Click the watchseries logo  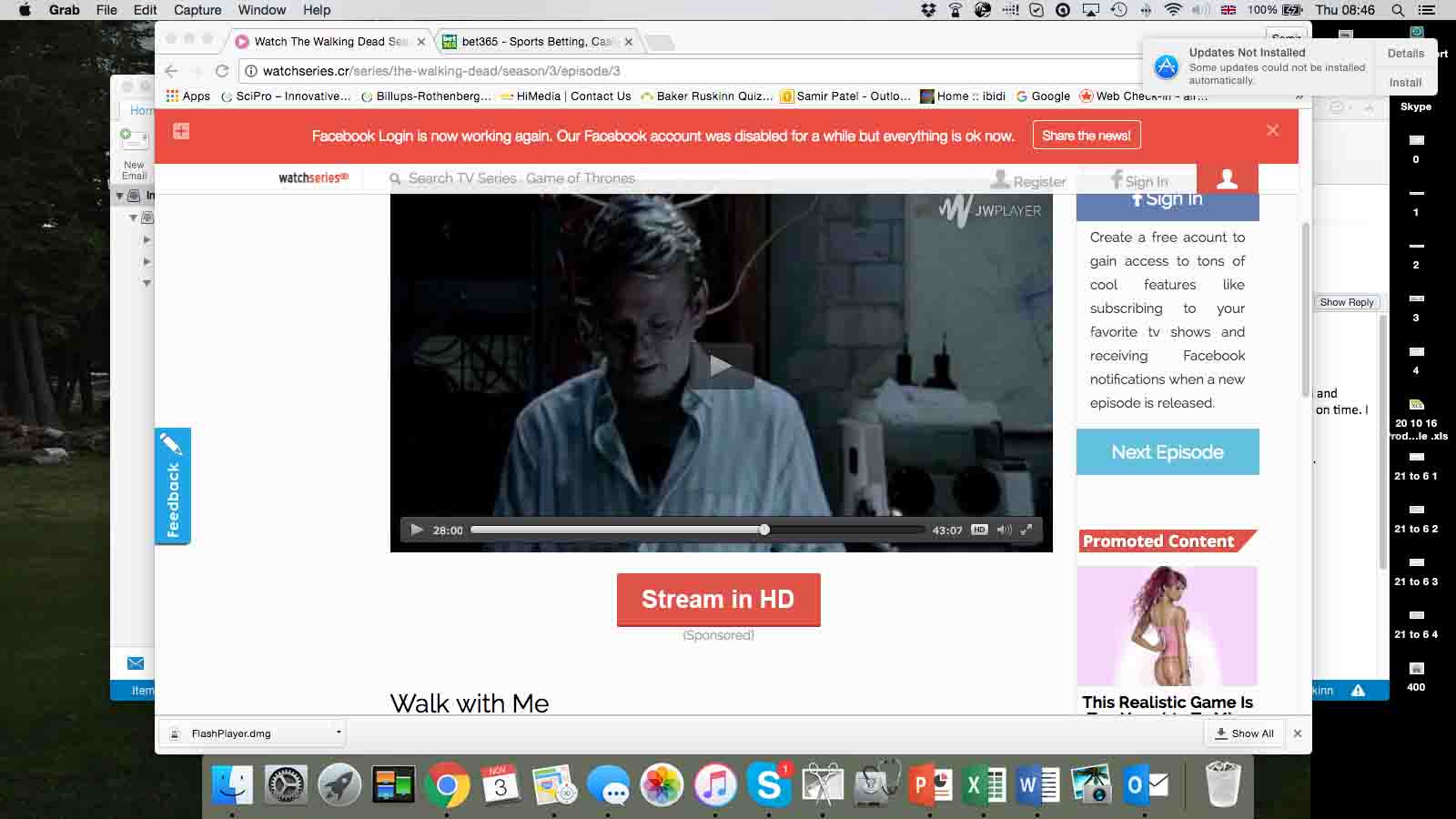click(313, 178)
